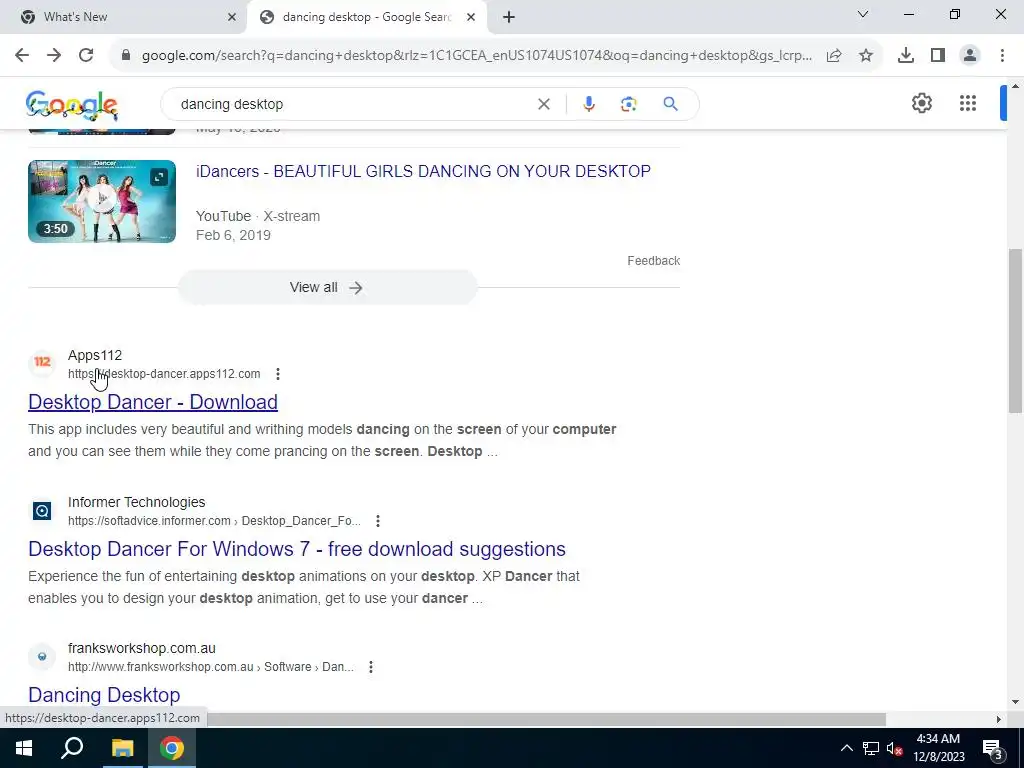View site information lock icon

pyautogui.click(x=126, y=56)
